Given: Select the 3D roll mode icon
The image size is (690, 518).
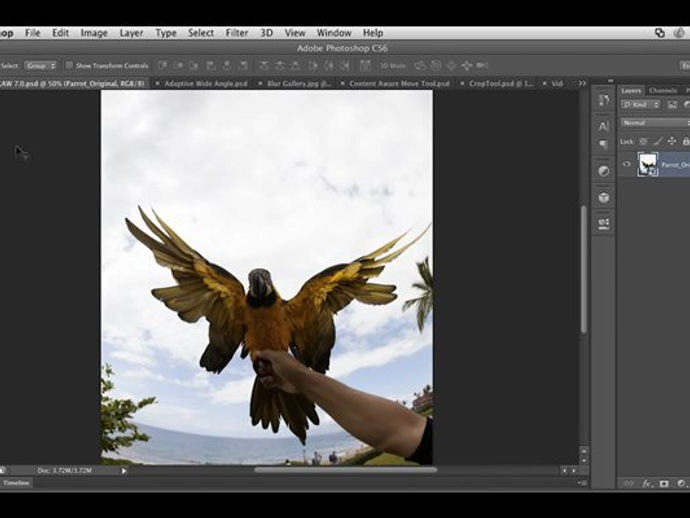Looking at the screenshot, I should 436,66.
